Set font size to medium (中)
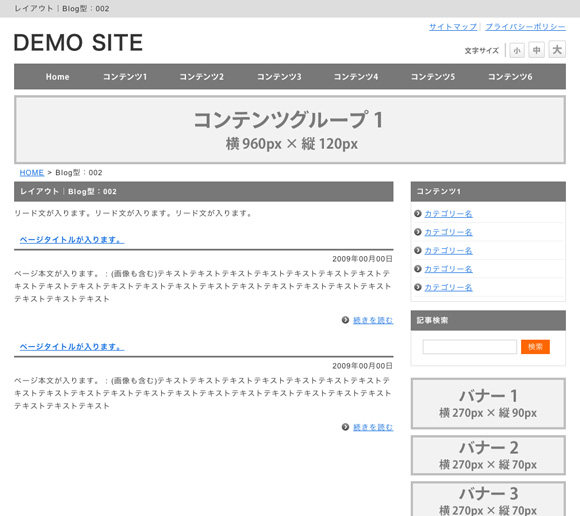Screen dimensions: 580x516 (x=536, y=50)
